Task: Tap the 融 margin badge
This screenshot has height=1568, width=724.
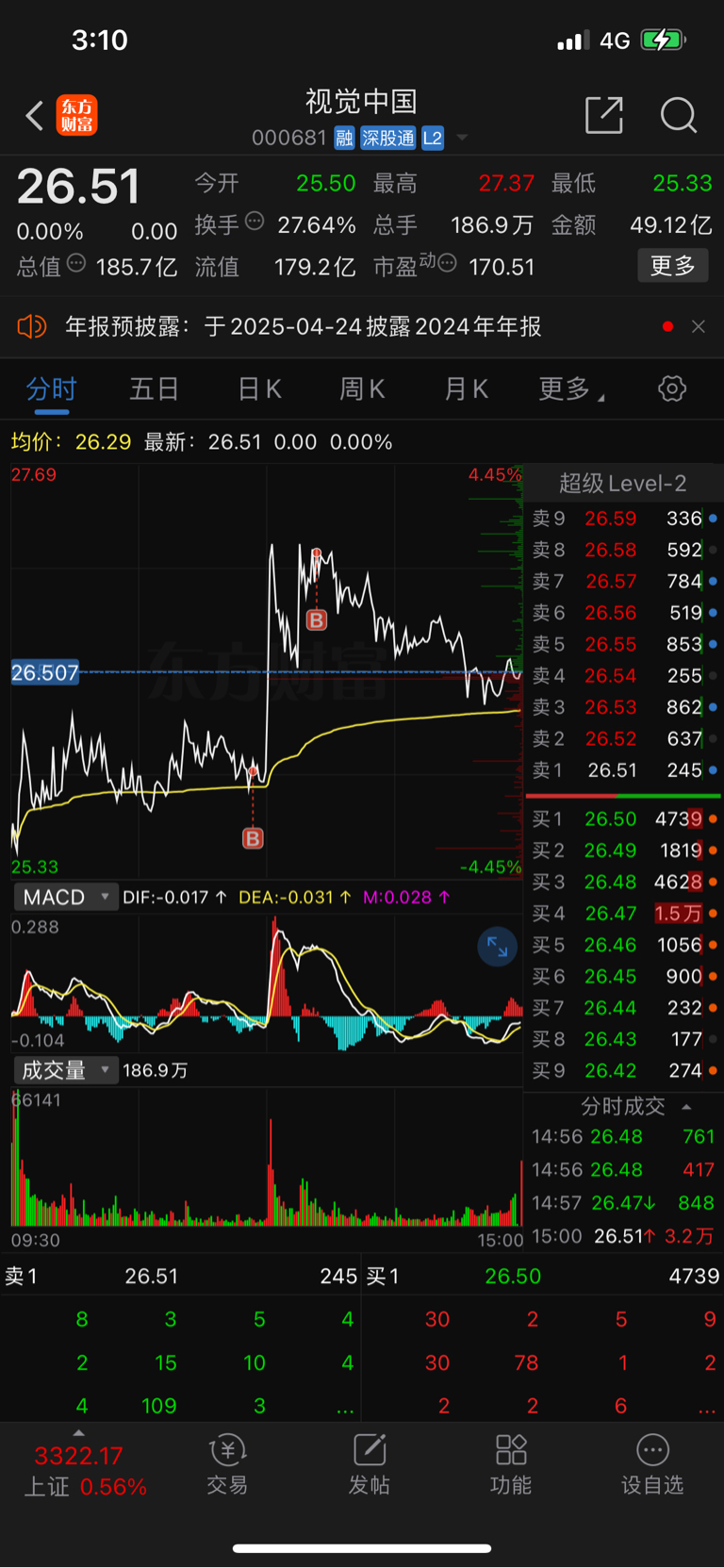Action: (x=344, y=139)
